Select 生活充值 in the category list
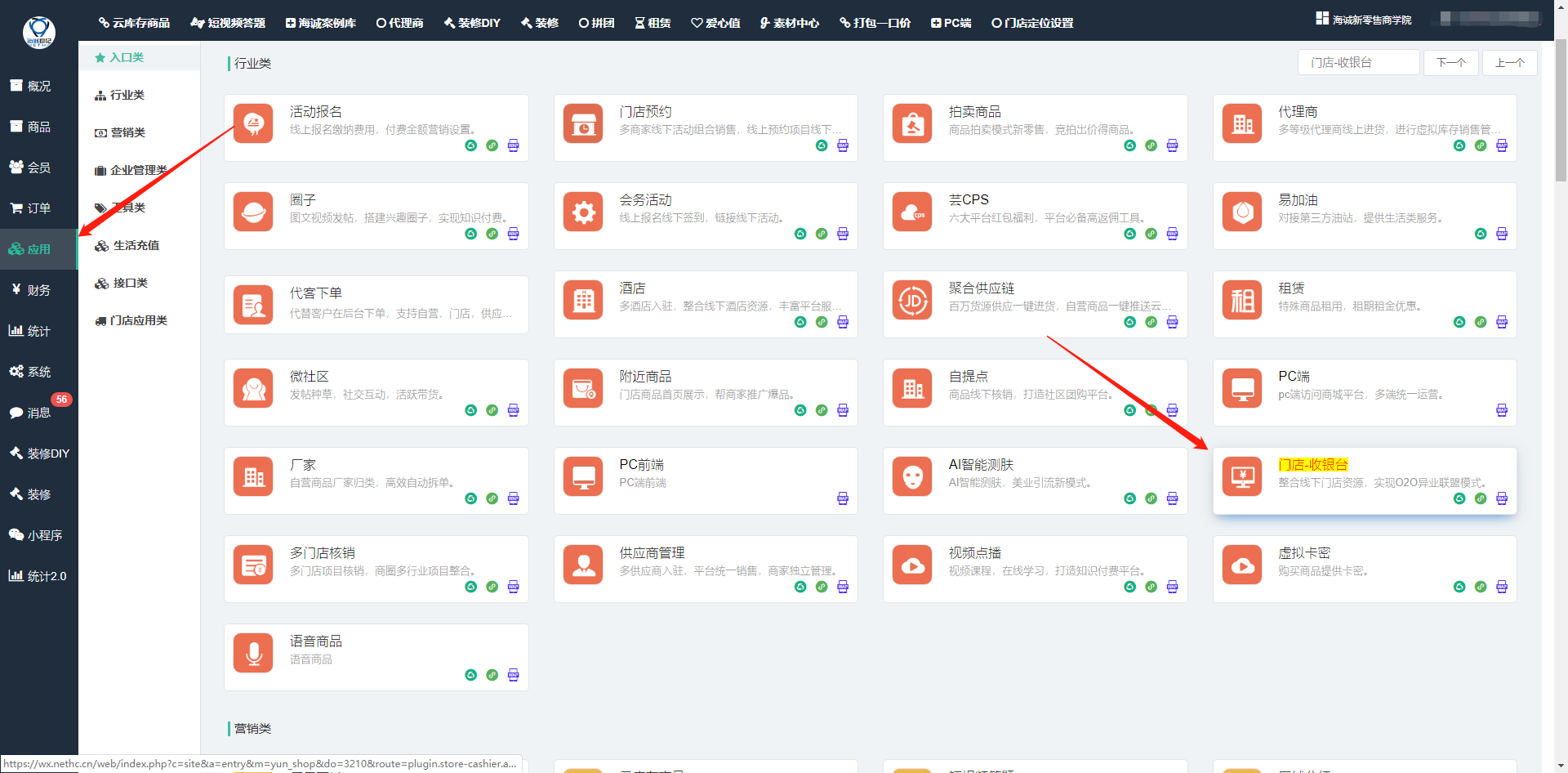The image size is (1568, 773). pyautogui.click(x=127, y=245)
